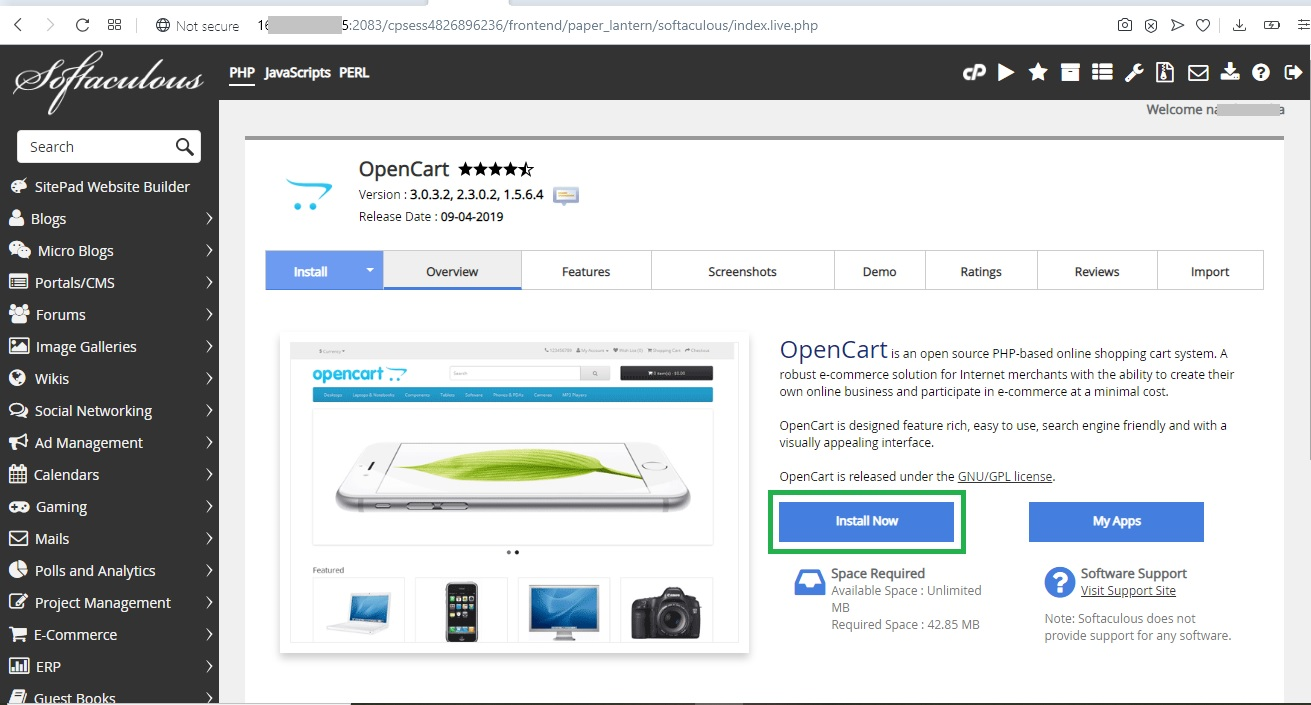Expand the Calendars category
This screenshot has height=705, width=1311.
(x=209, y=474)
